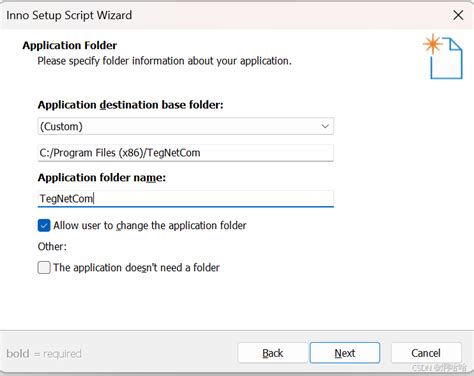Screen dimensions: 474x376
Task: Click the 'Other:' section label
Action: [52, 247]
